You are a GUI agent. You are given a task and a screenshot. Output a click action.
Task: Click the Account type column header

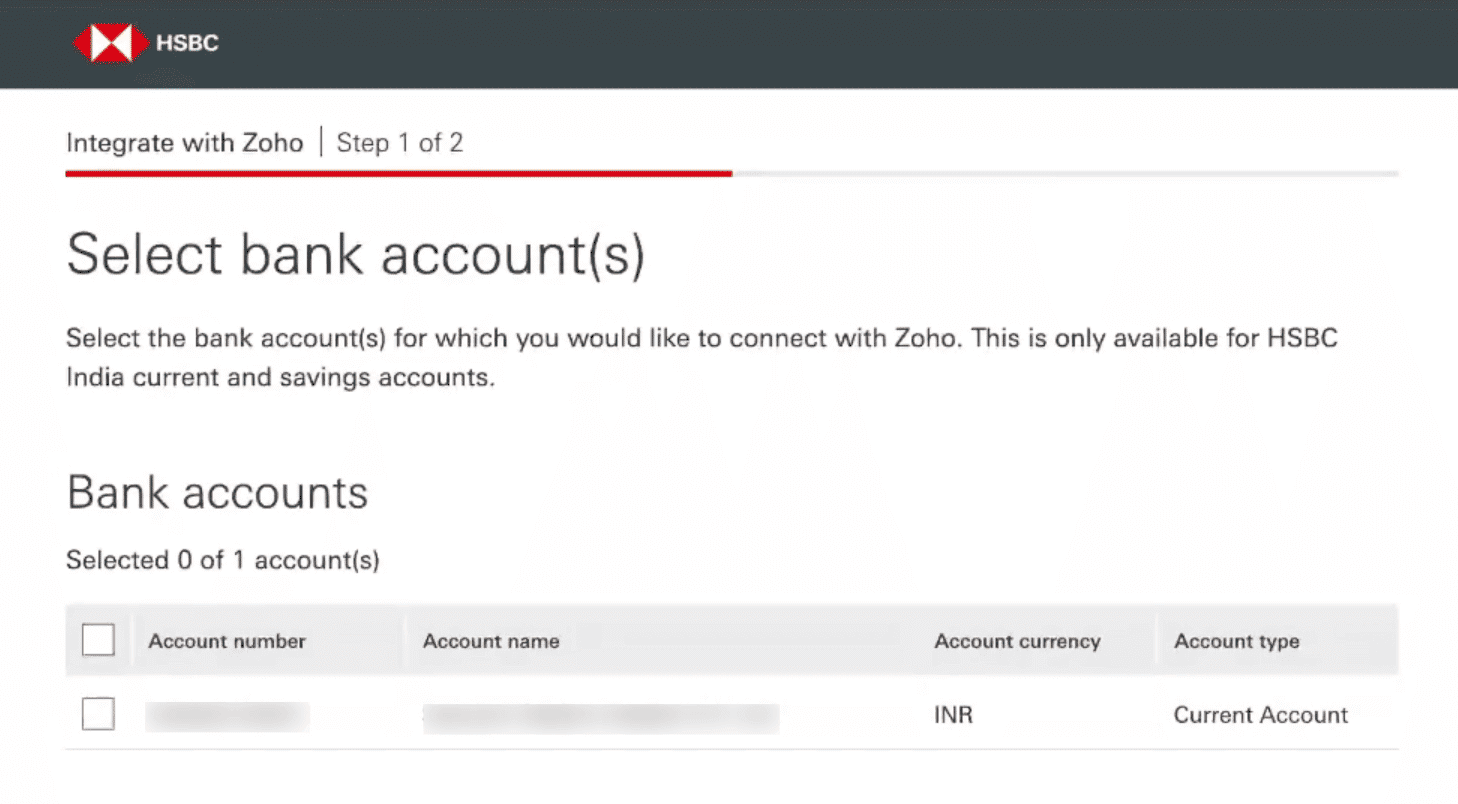click(x=1236, y=641)
